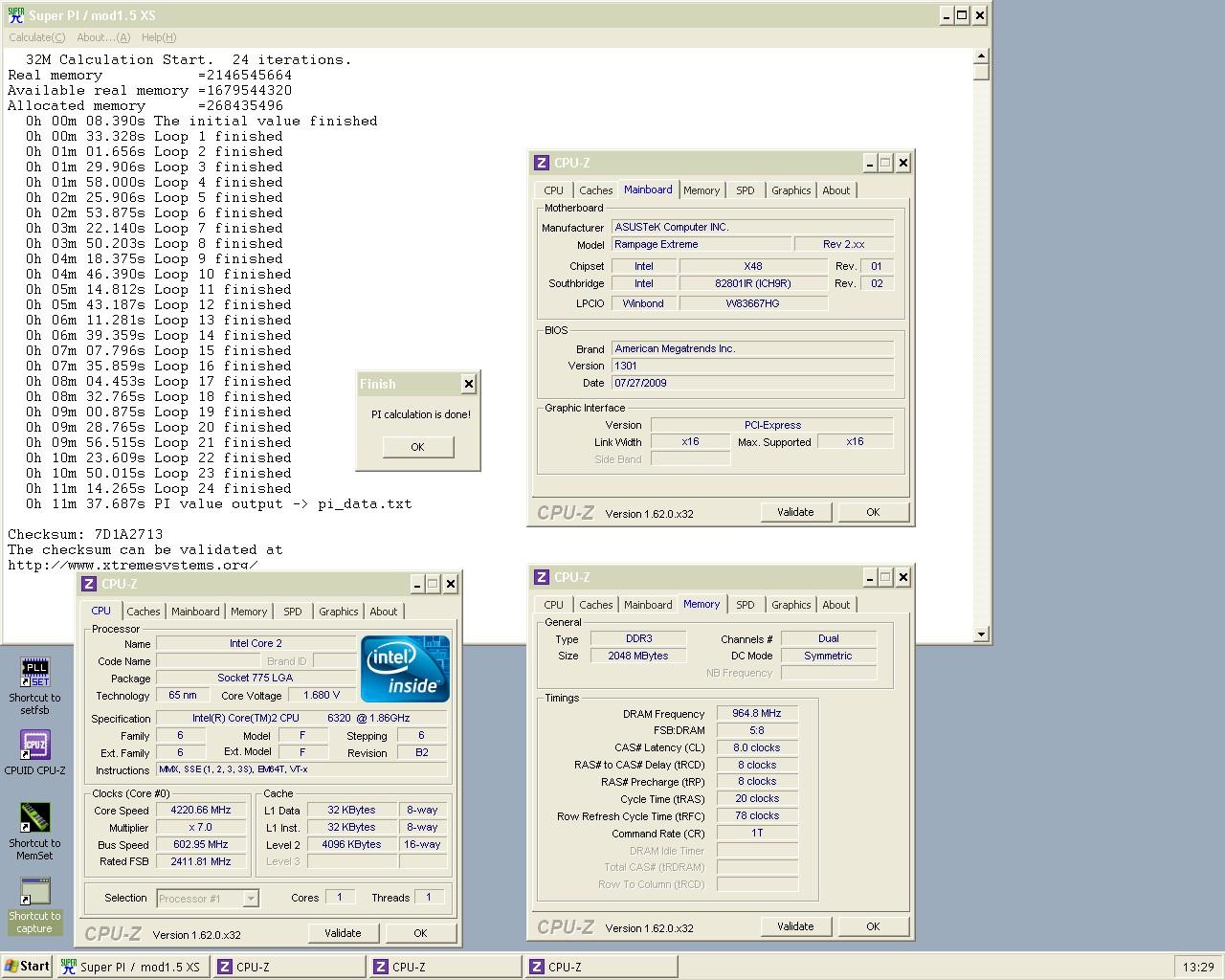Image resolution: width=1225 pixels, height=980 pixels.
Task: Click Validate in Memory CPU-Z window
Action: (795, 926)
